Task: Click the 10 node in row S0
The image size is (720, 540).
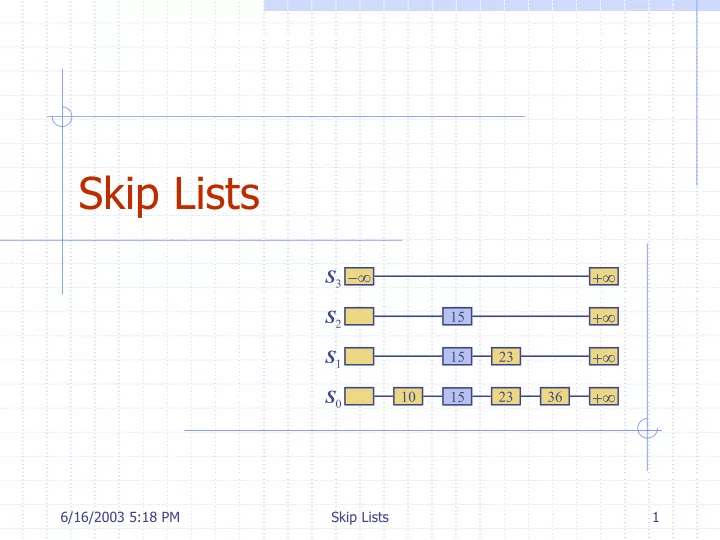Action: [408, 396]
